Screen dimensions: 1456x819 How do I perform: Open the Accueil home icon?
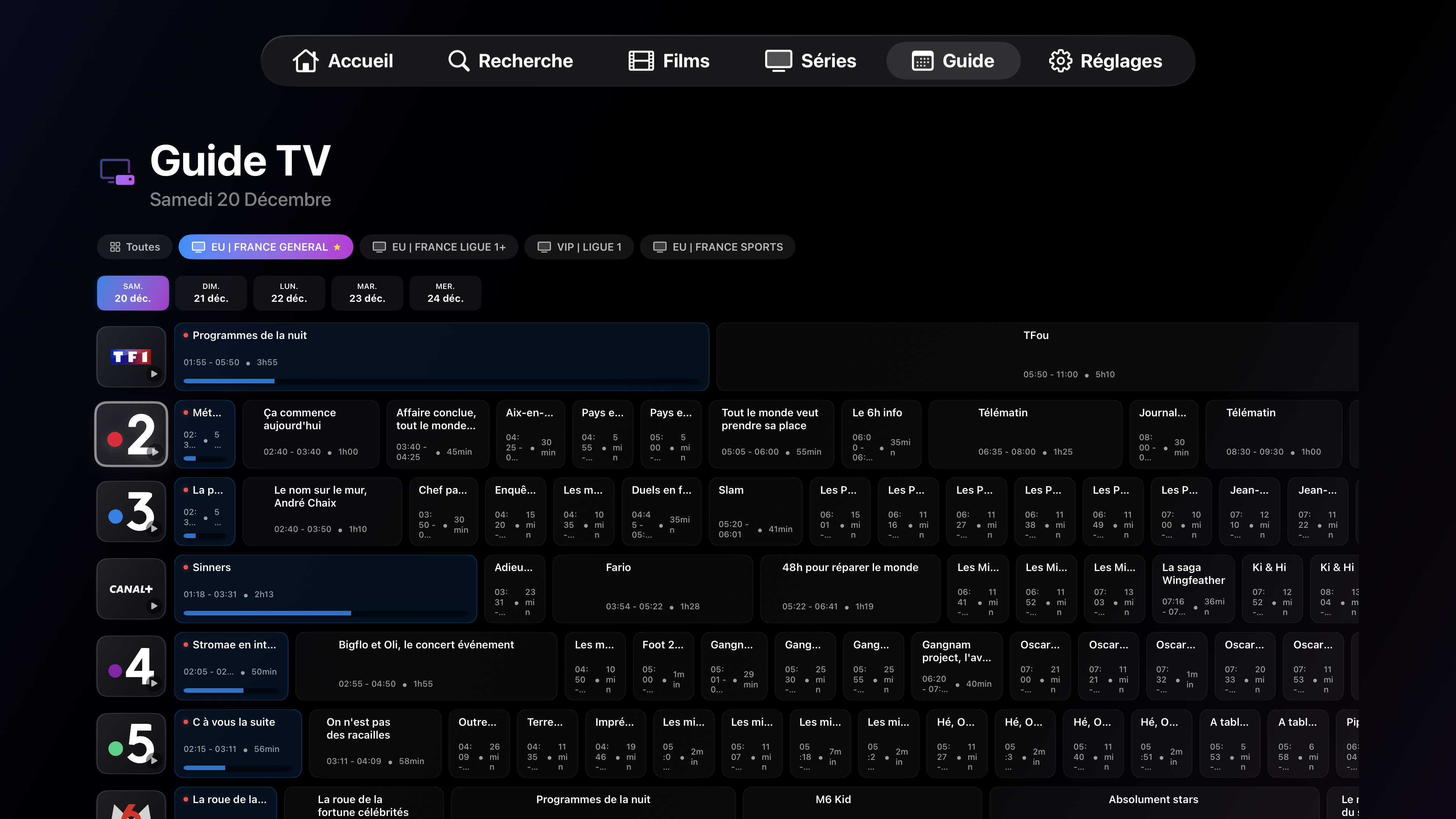coord(306,61)
